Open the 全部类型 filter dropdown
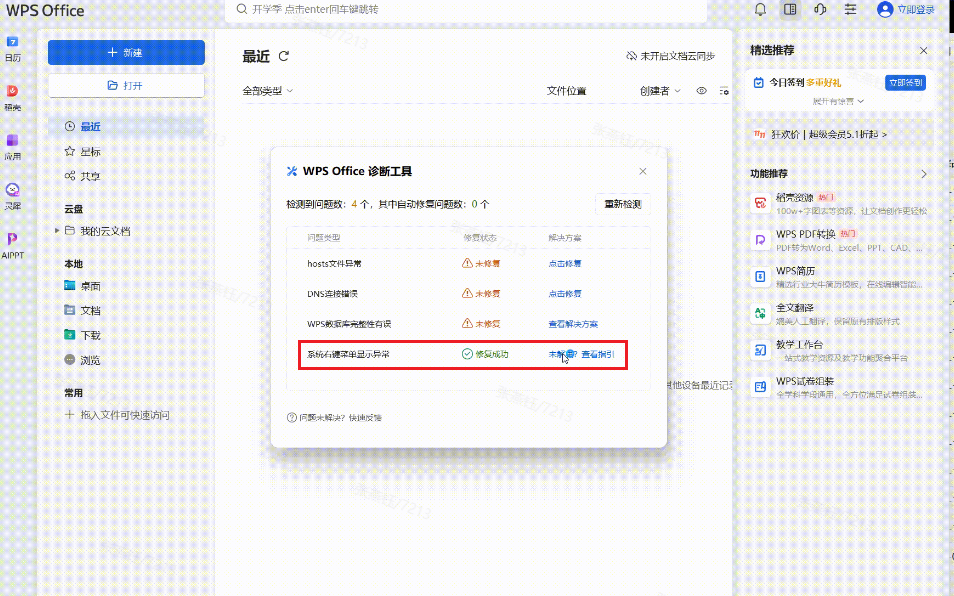 268,91
